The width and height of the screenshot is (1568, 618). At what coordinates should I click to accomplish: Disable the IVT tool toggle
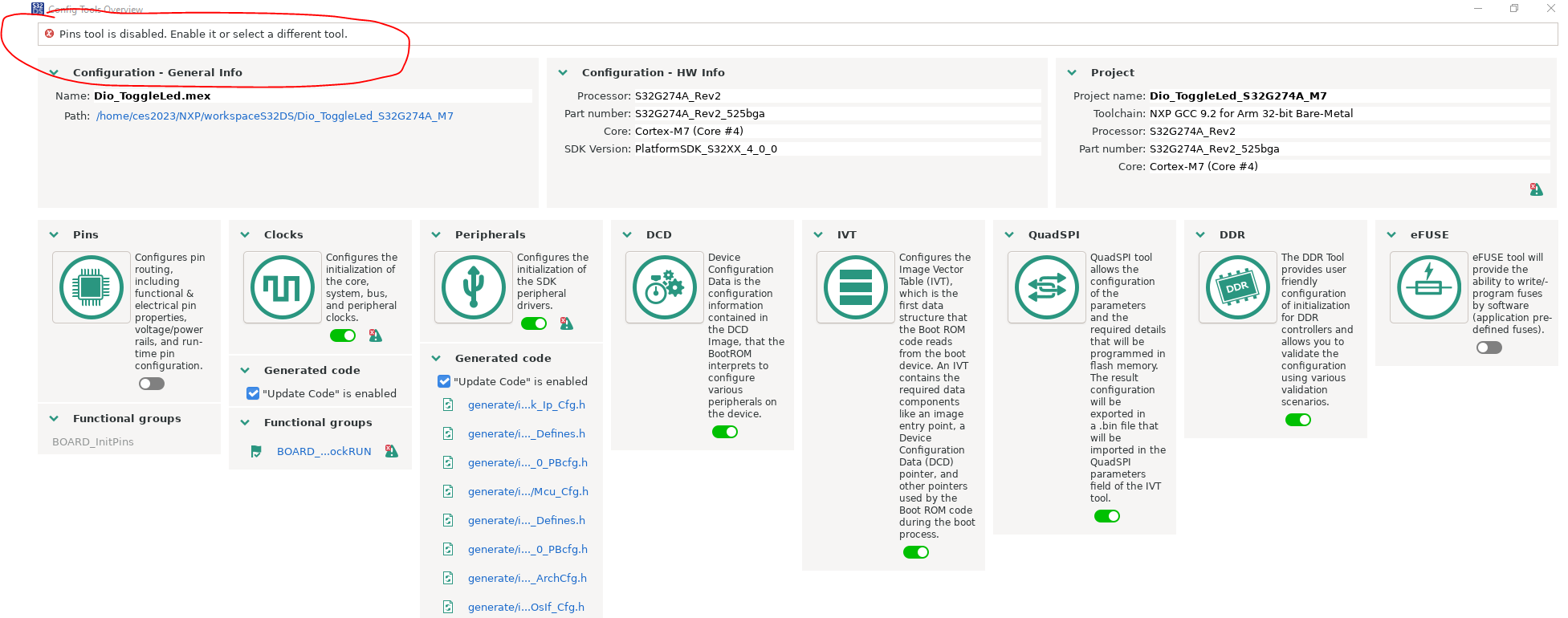916,552
